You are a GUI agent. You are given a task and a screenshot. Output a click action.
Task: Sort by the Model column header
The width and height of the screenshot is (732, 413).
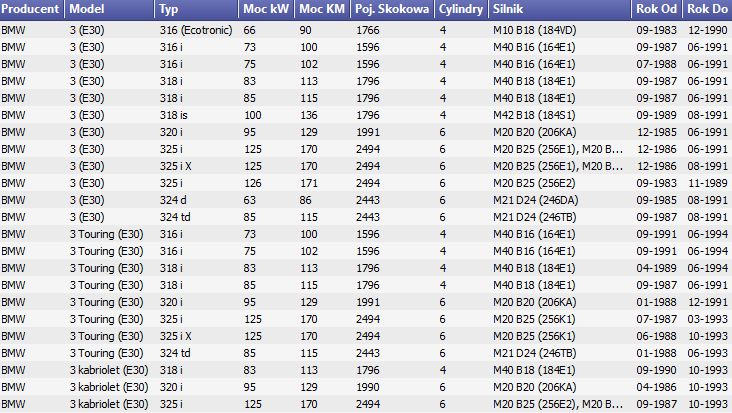(109, 9)
